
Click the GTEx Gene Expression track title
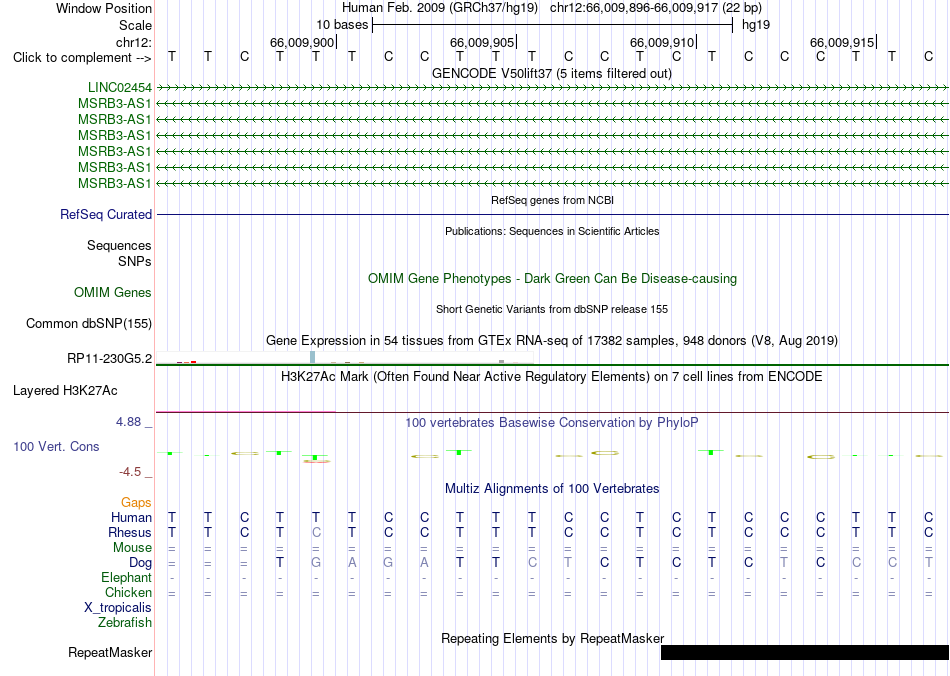[x=552, y=340]
